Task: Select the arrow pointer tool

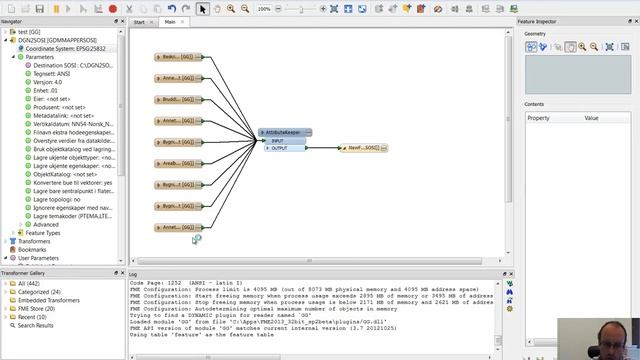Action: click(x=203, y=9)
